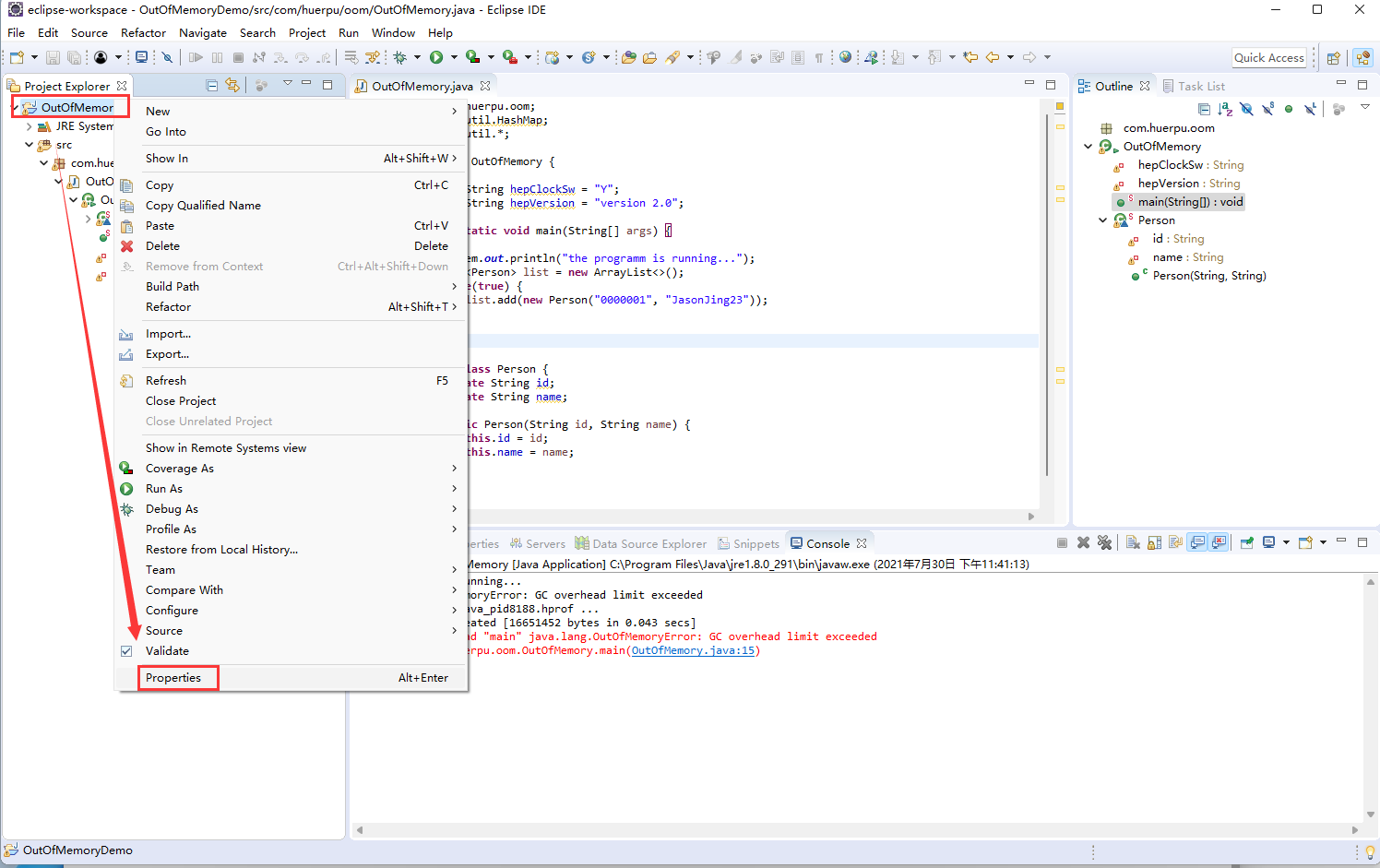This screenshot has width=1380, height=868.
Task: Switch to the Task List tab
Action: click(1200, 86)
